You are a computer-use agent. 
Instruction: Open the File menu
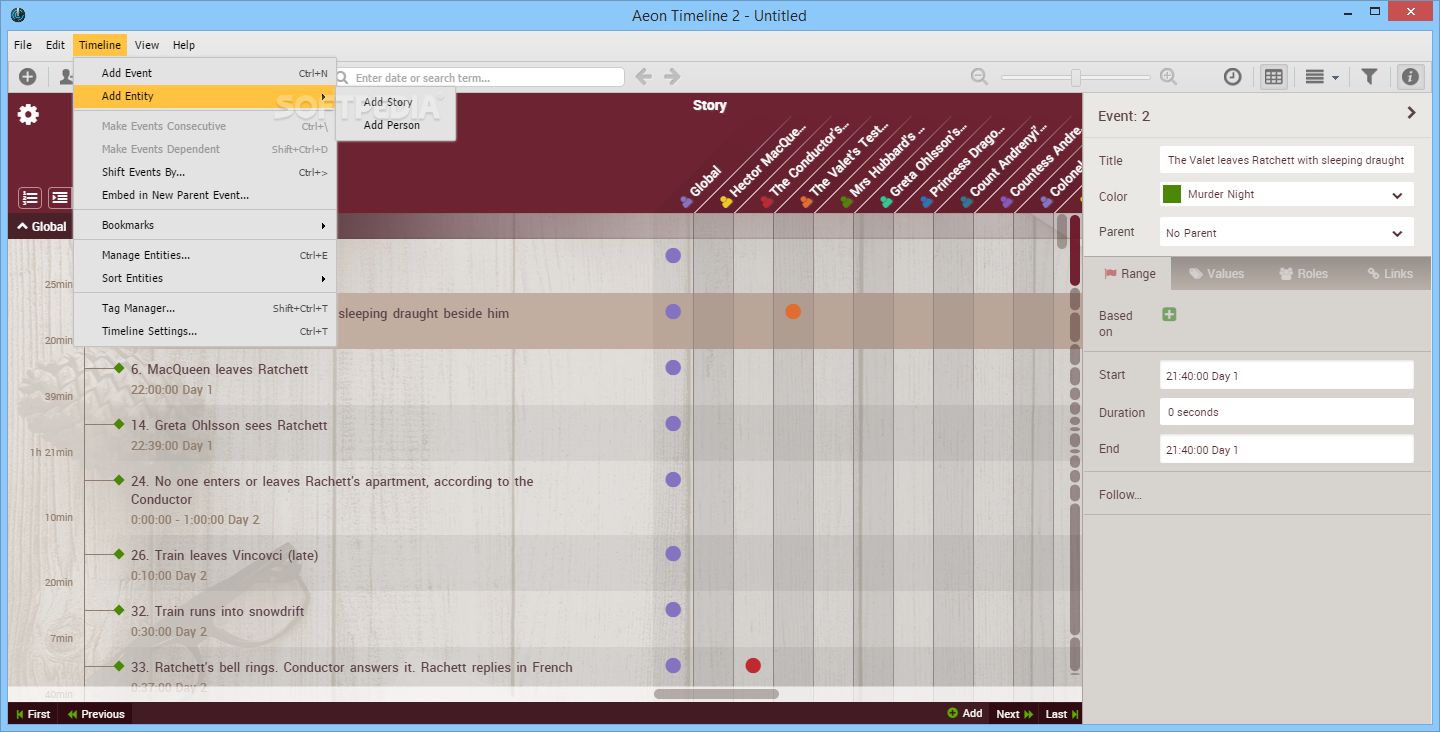(23, 45)
